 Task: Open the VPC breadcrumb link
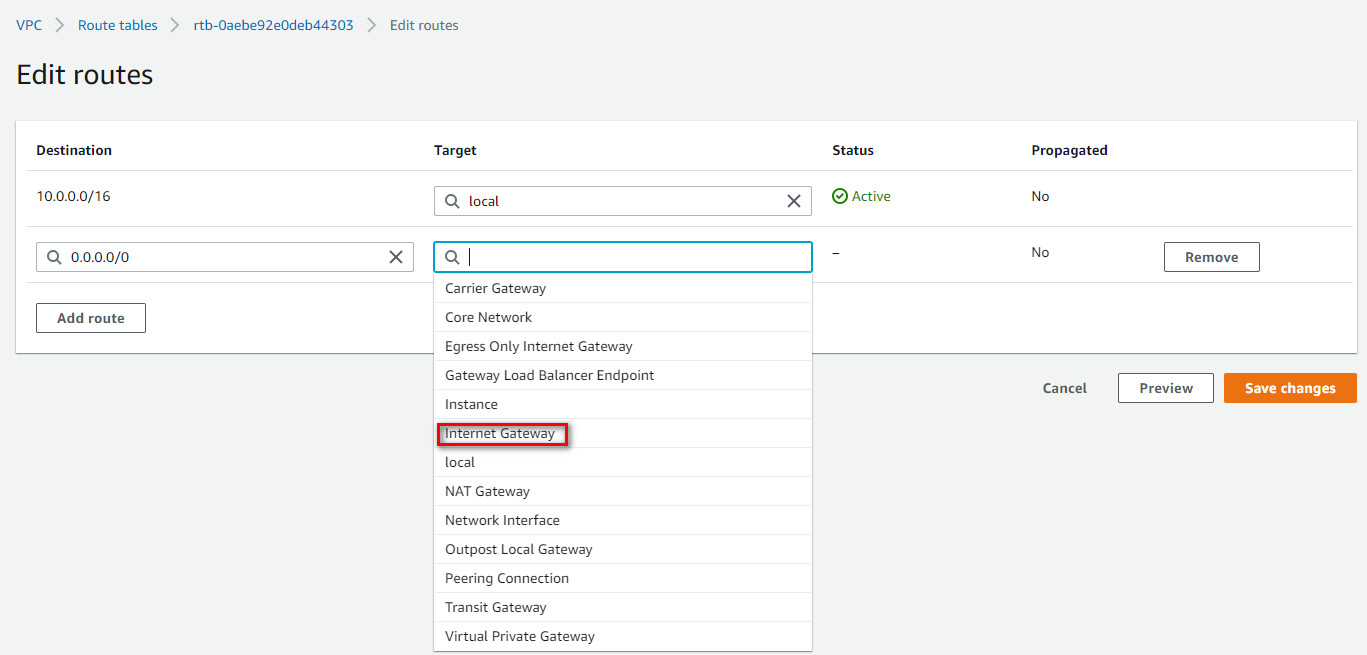pyautogui.click(x=28, y=24)
